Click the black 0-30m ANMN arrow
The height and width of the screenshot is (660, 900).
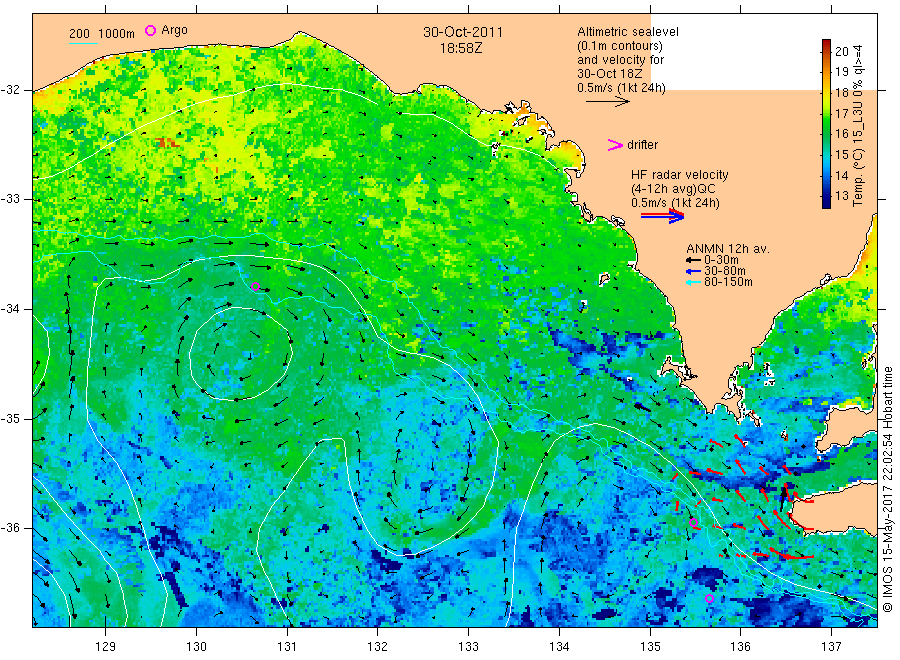coord(694,260)
